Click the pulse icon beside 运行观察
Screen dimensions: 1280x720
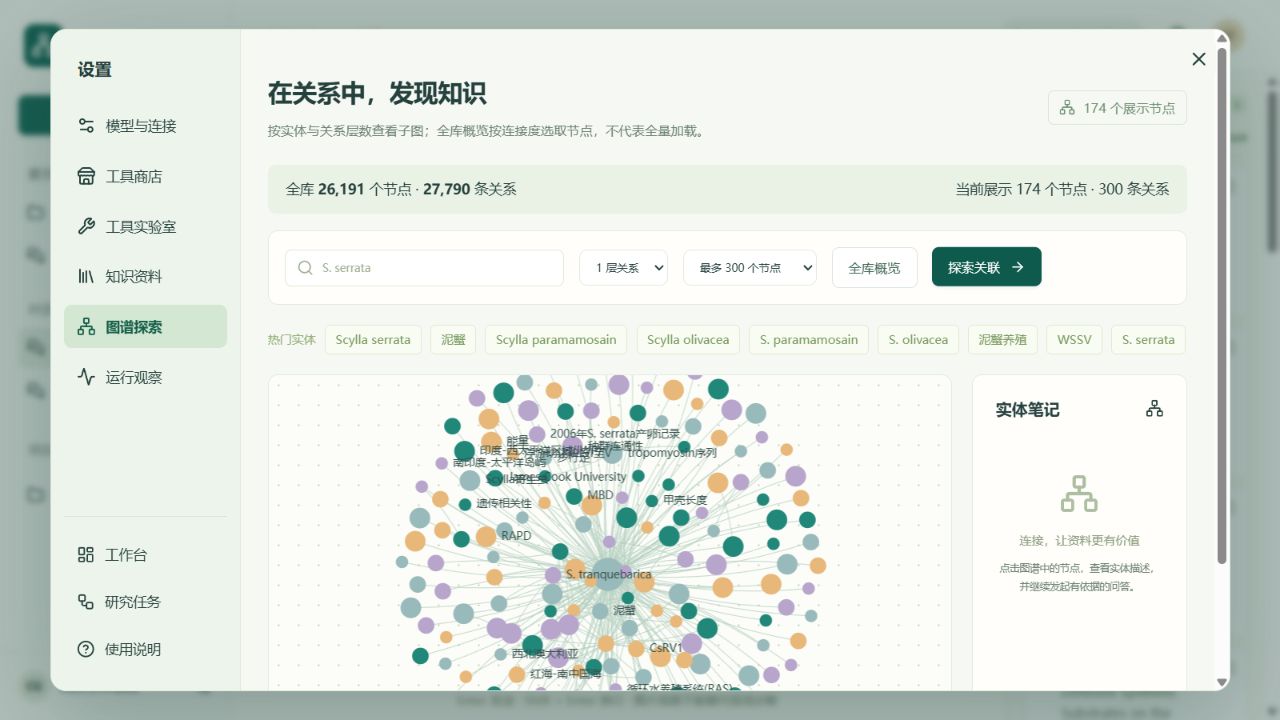pos(86,377)
